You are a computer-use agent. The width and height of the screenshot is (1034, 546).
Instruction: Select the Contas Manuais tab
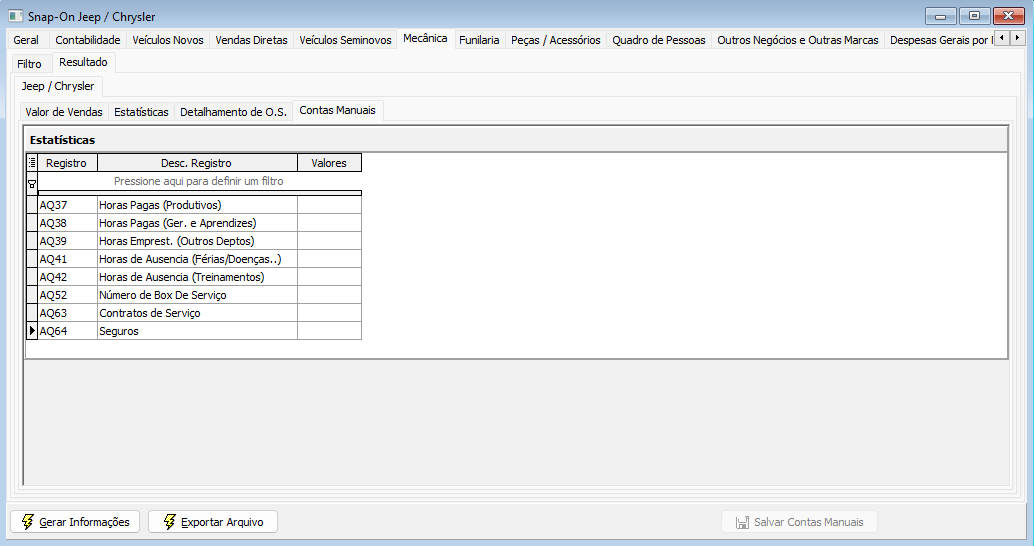point(338,110)
